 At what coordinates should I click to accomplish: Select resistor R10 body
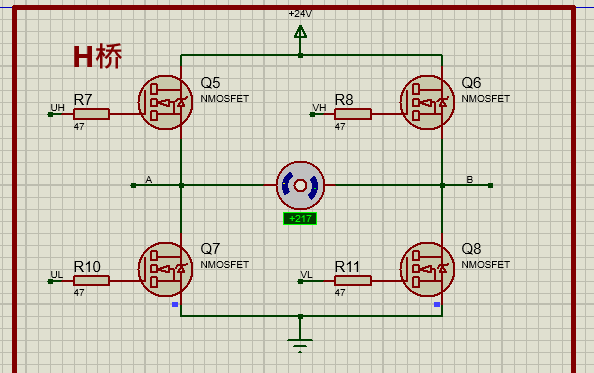pyautogui.click(x=91, y=281)
